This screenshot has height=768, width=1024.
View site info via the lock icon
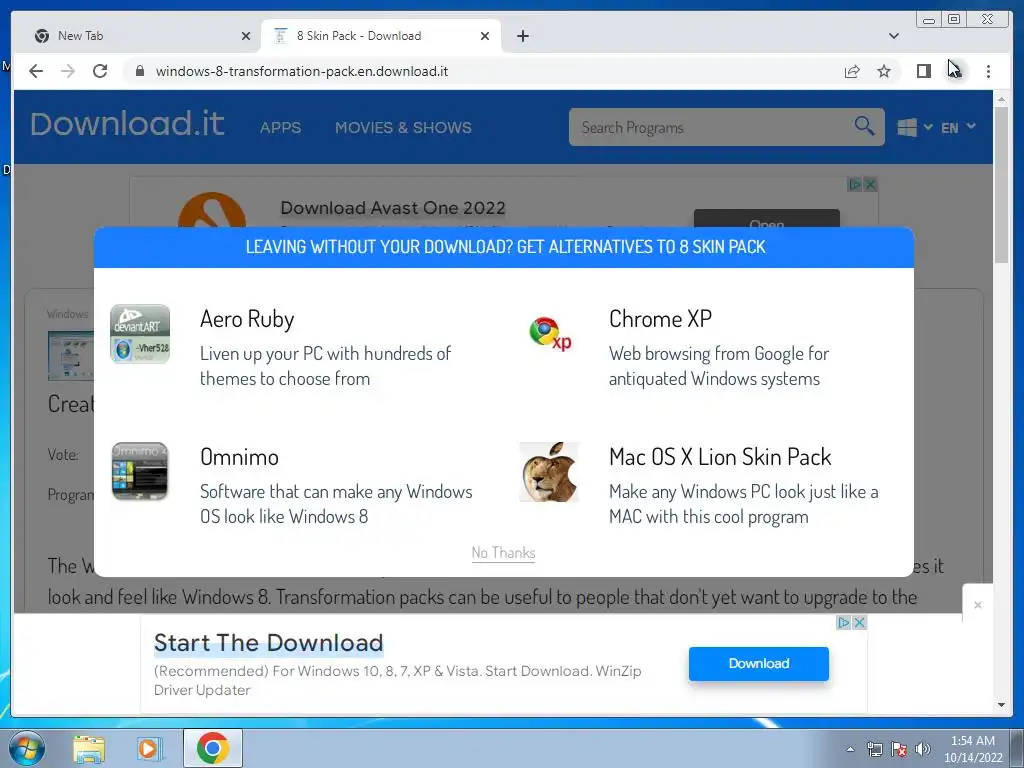pos(139,71)
